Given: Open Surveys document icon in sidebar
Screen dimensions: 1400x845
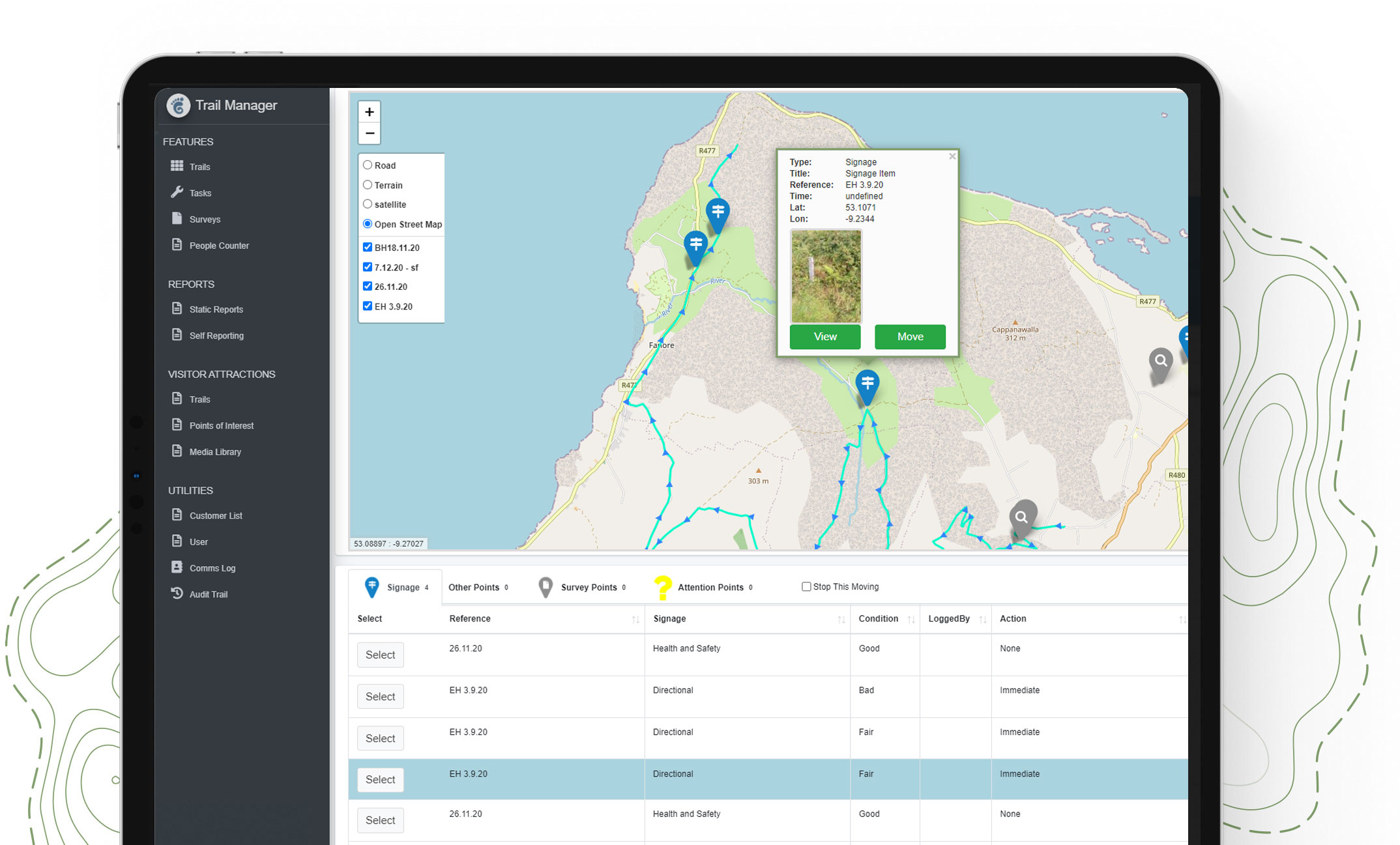Looking at the screenshot, I should pos(177,218).
